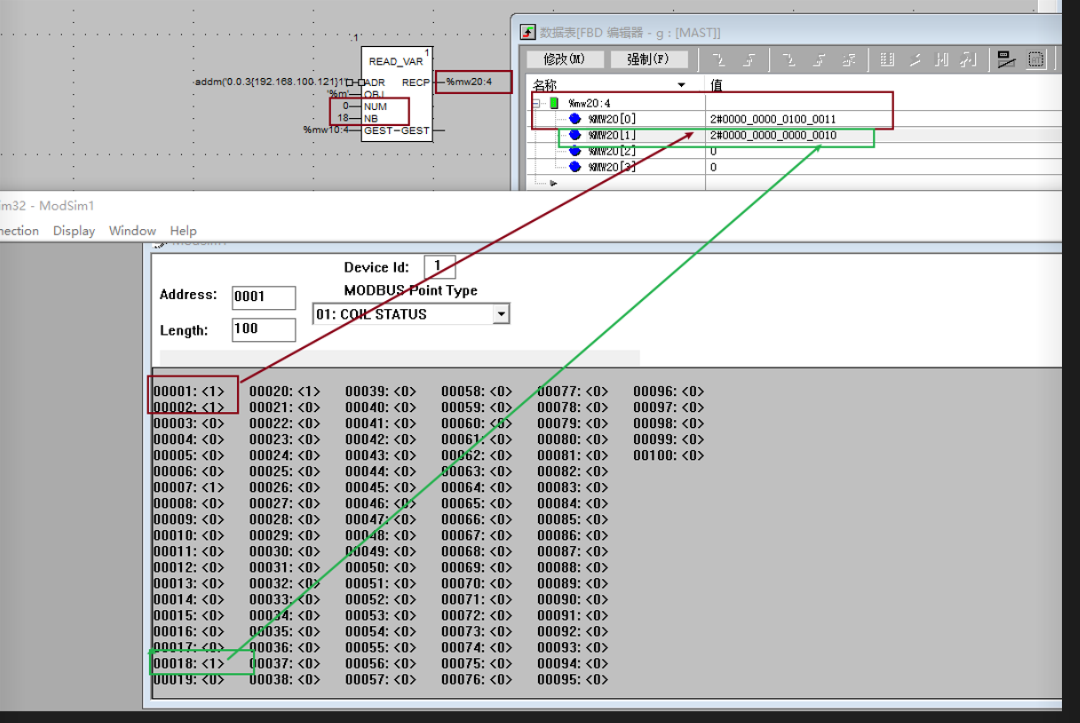
Task: Open the Display menu
Action: pos(74,230)
